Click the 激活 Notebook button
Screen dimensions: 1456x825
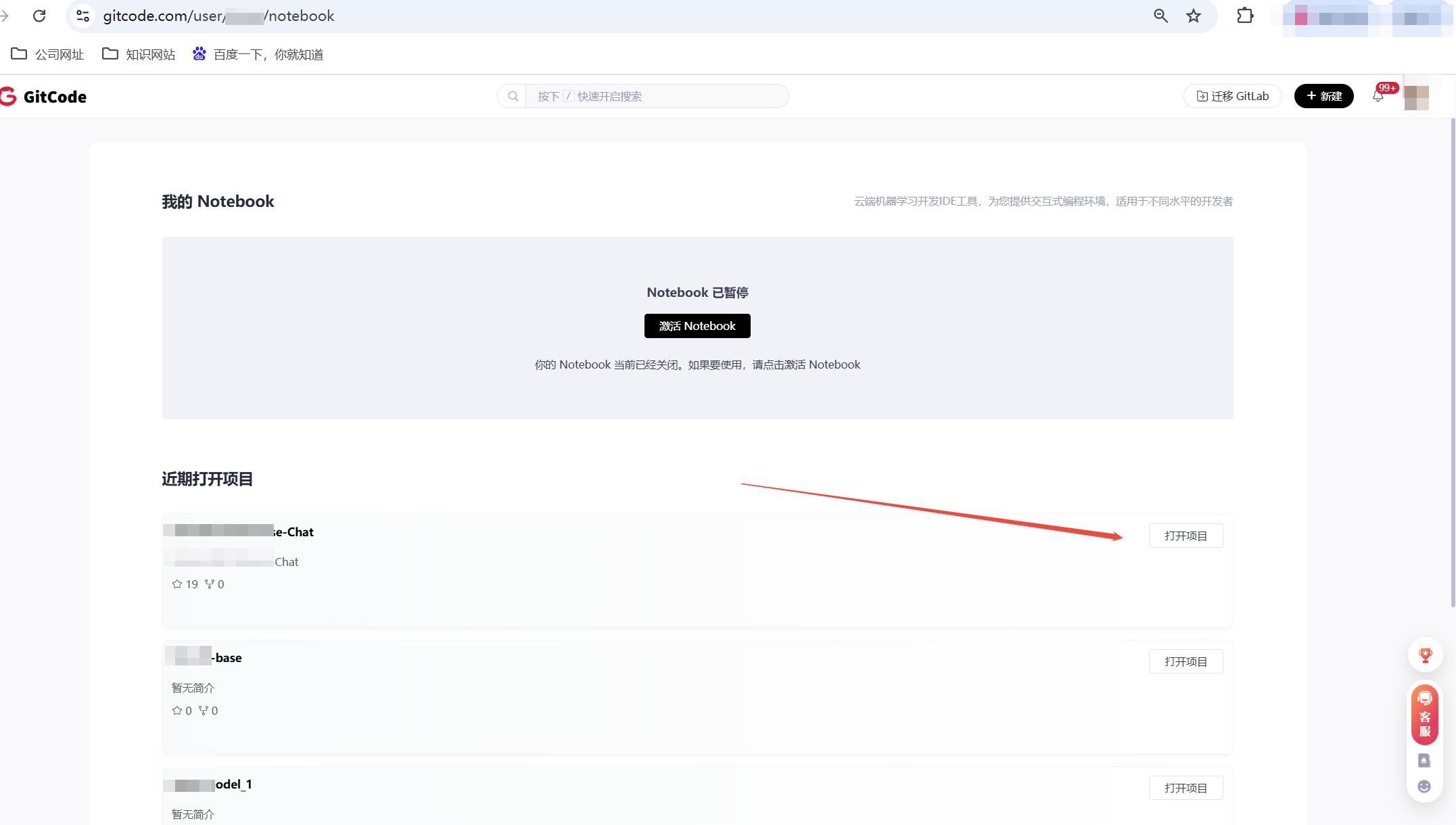[697, 326]
